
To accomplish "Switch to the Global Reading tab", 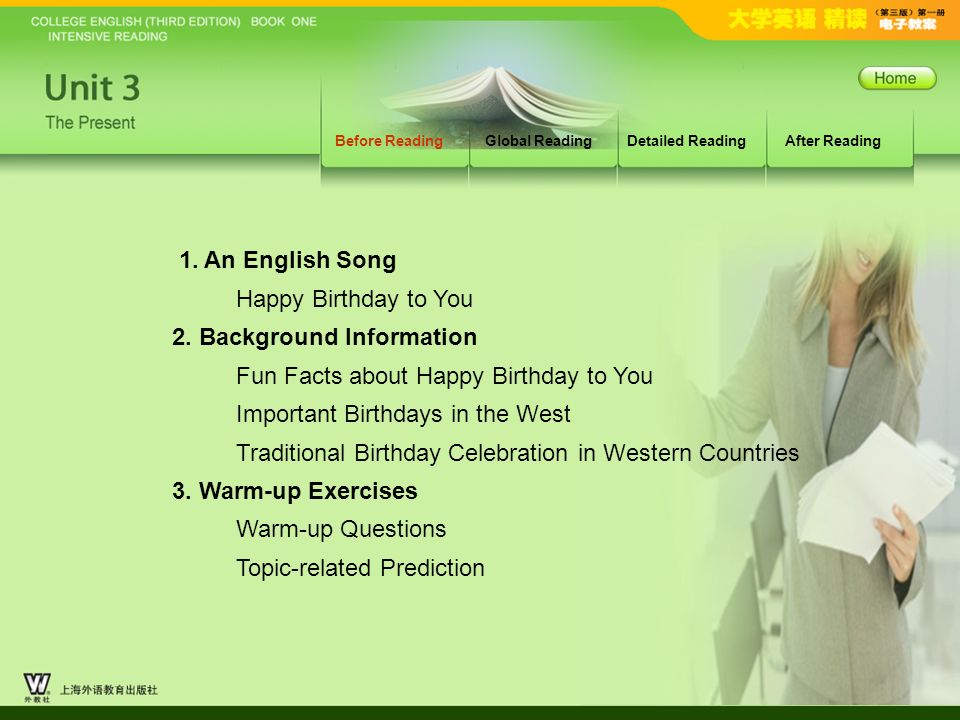I will point(538,141).
